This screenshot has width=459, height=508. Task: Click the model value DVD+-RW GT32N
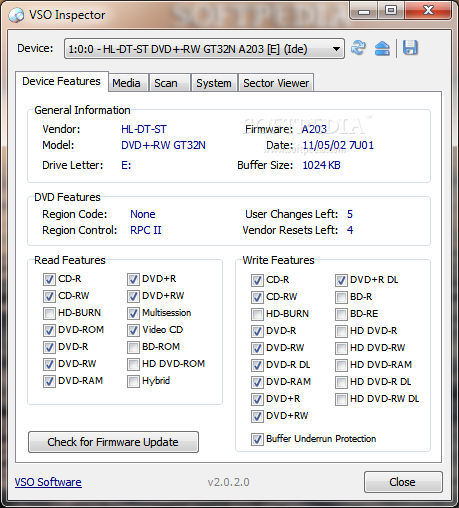163,145
